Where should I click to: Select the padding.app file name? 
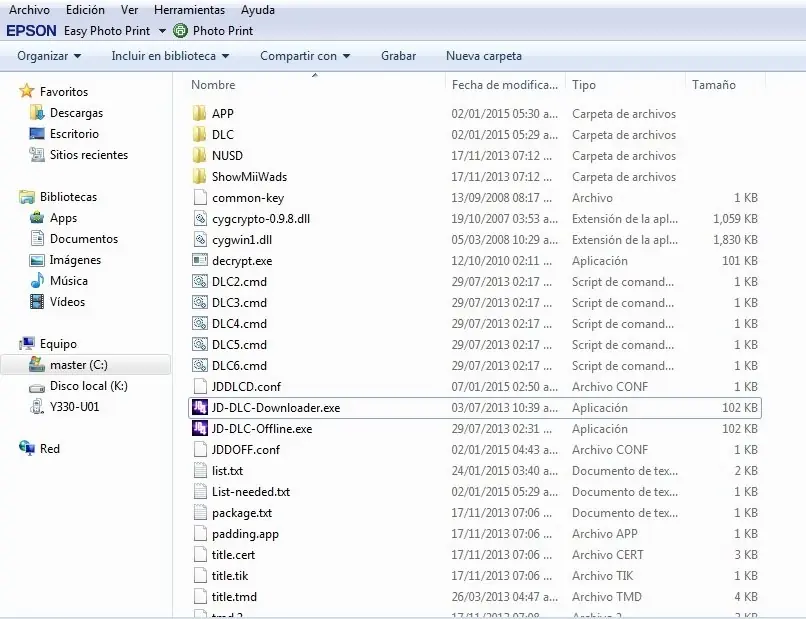(245, 534)
